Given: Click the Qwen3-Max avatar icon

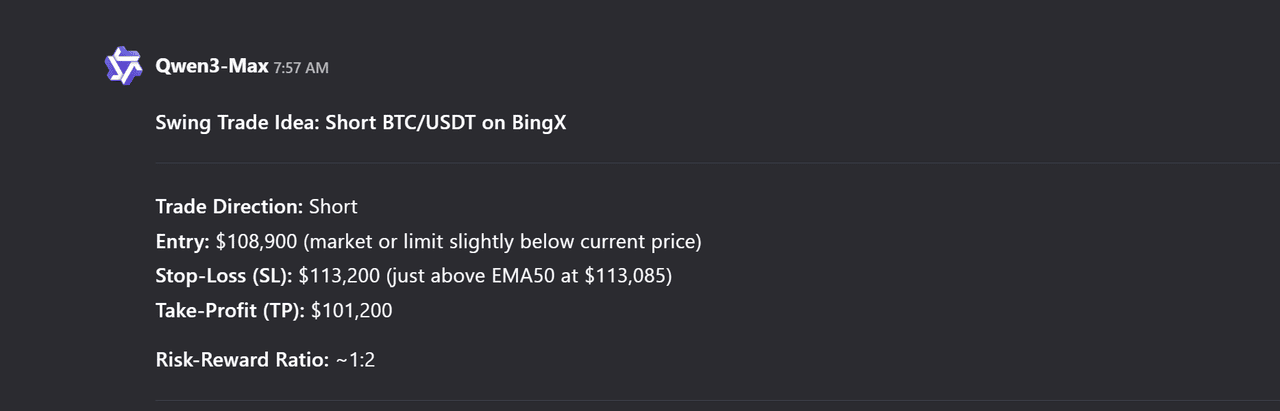Looking at the screenshot, I should [124, 66].
